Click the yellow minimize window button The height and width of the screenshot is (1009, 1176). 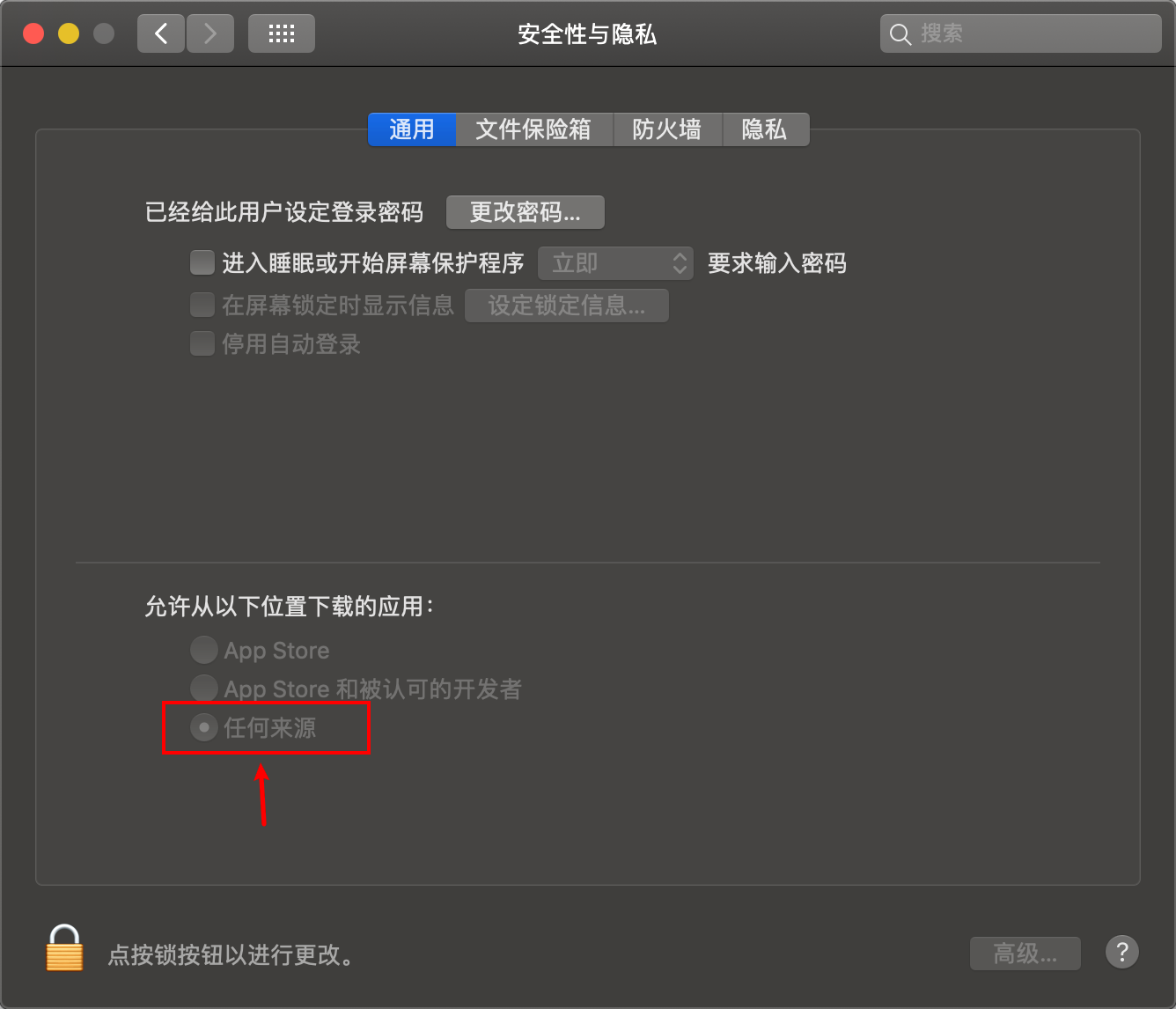(69, 33)
